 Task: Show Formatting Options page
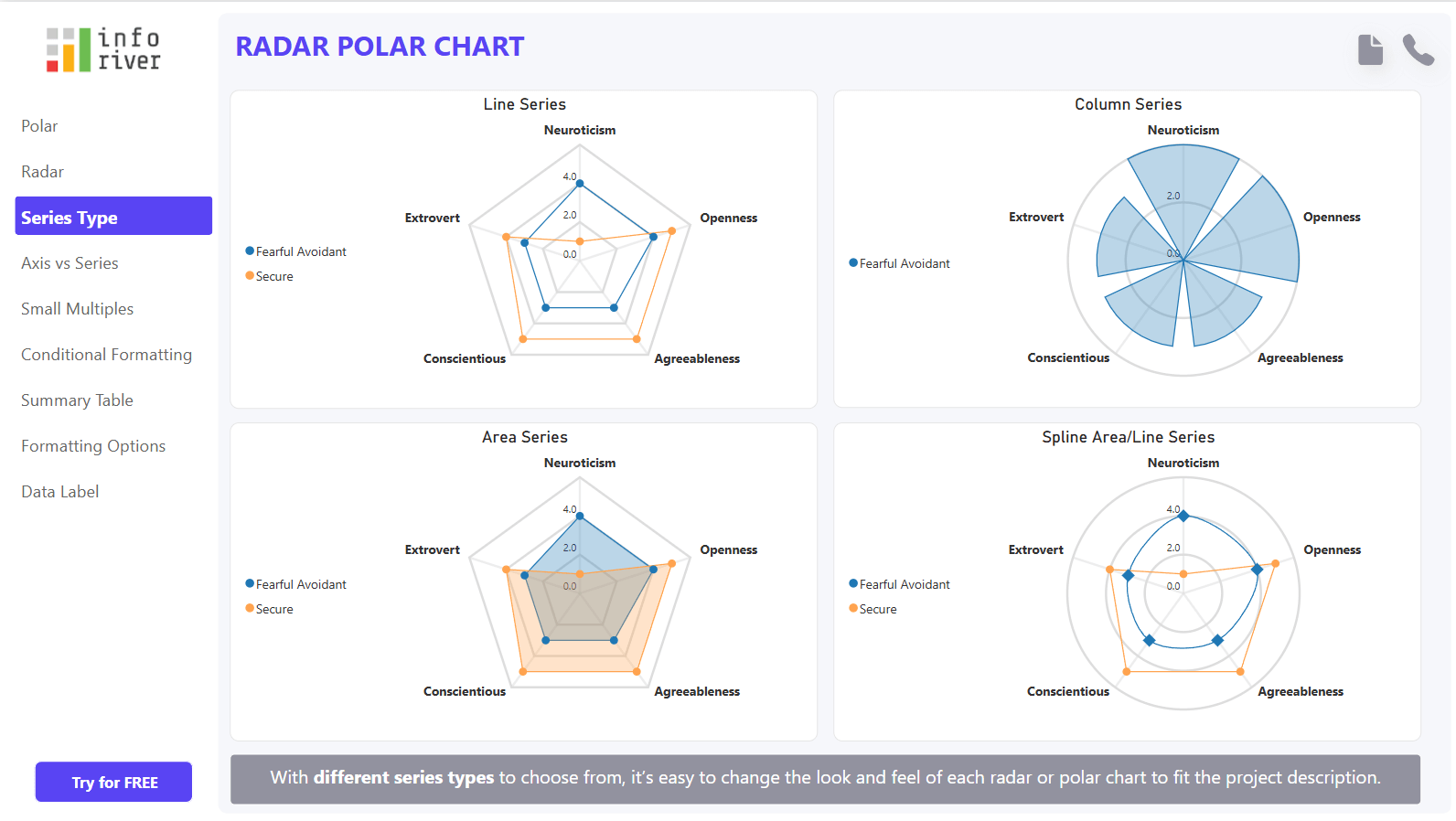pos(93,446)
